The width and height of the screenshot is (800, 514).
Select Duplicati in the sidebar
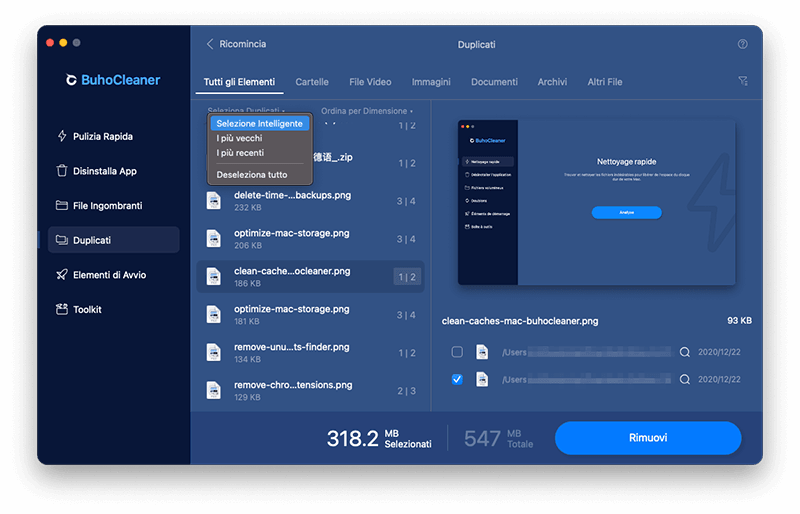tap(113, 240)
